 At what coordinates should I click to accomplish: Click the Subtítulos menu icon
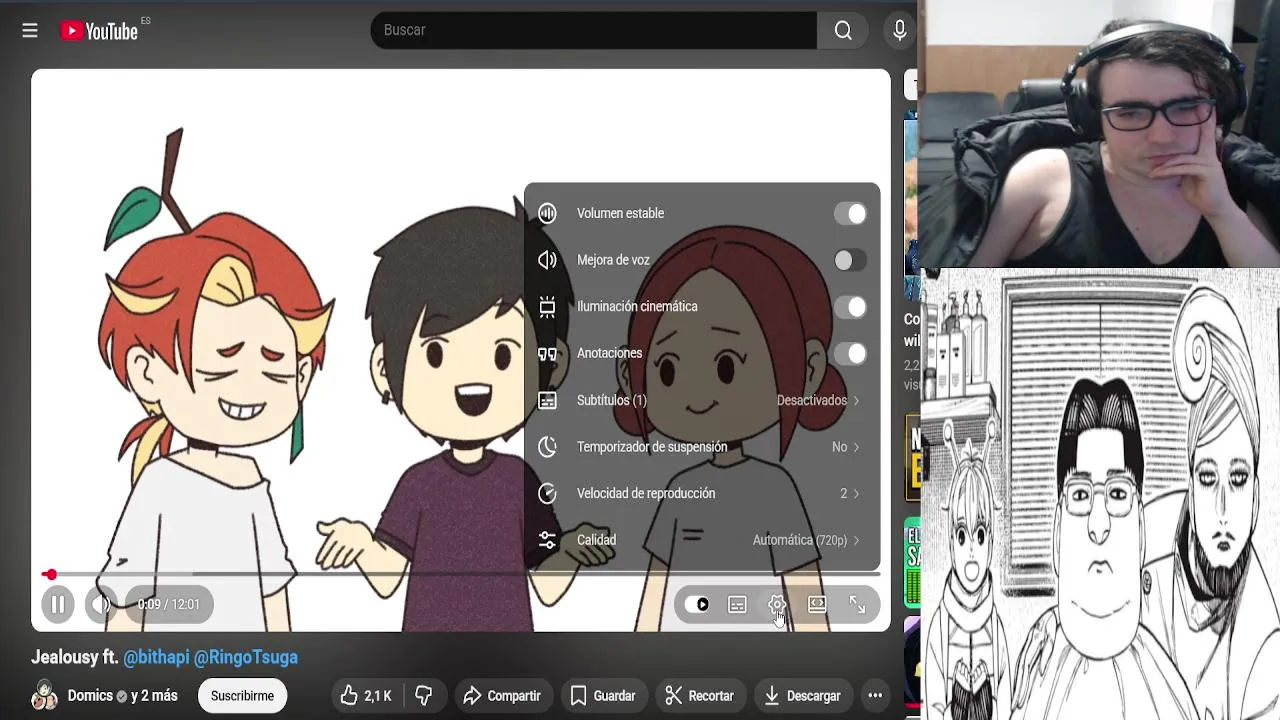pyautogui.click(x=547, y=400)
